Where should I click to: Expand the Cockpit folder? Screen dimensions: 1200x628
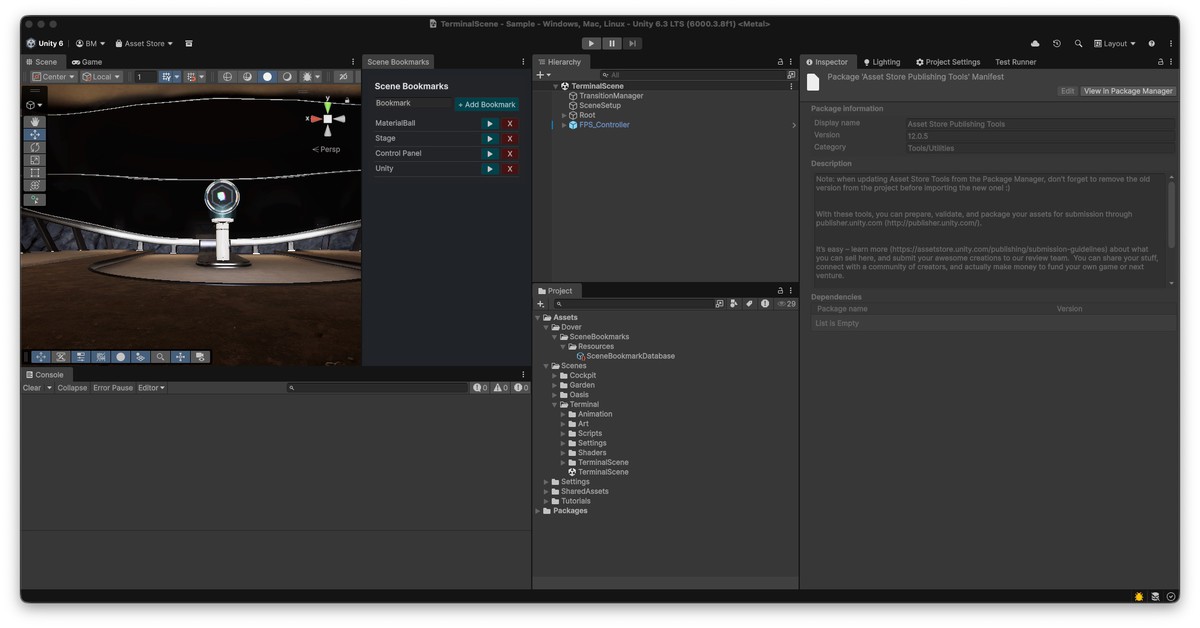[x=555, y=376]
